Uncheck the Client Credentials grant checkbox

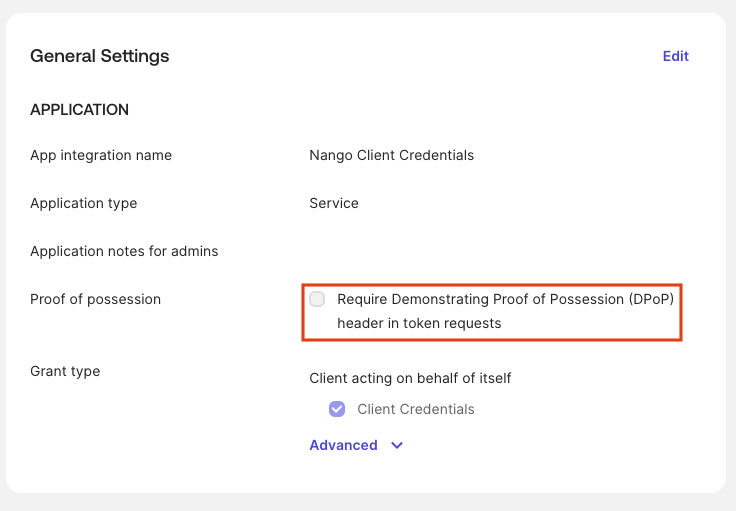tap(337, 409)
